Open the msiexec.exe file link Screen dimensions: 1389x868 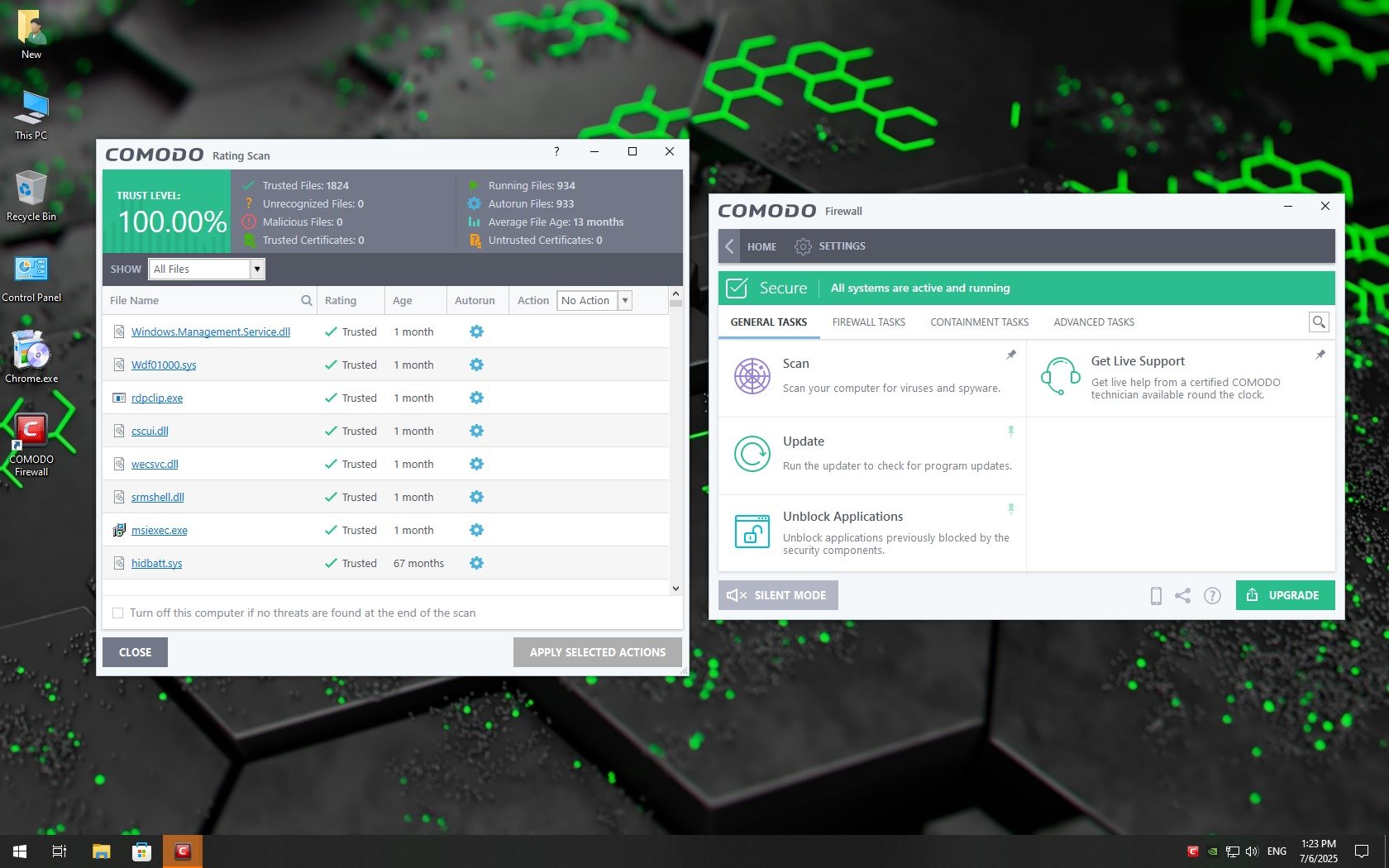coord(159,531)
